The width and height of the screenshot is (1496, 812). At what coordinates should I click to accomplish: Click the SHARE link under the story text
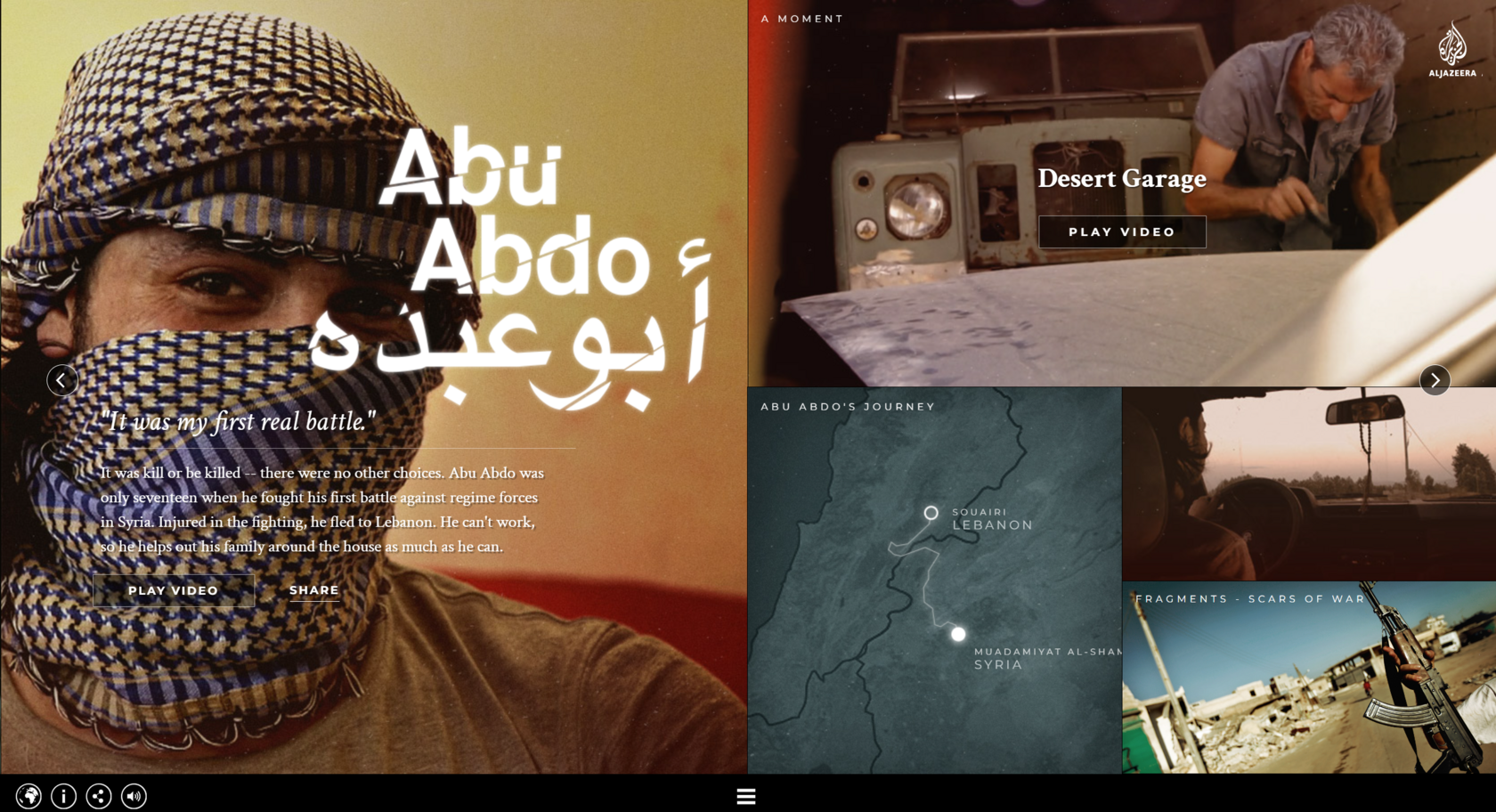pyautogui.click(x=314, y=590)
